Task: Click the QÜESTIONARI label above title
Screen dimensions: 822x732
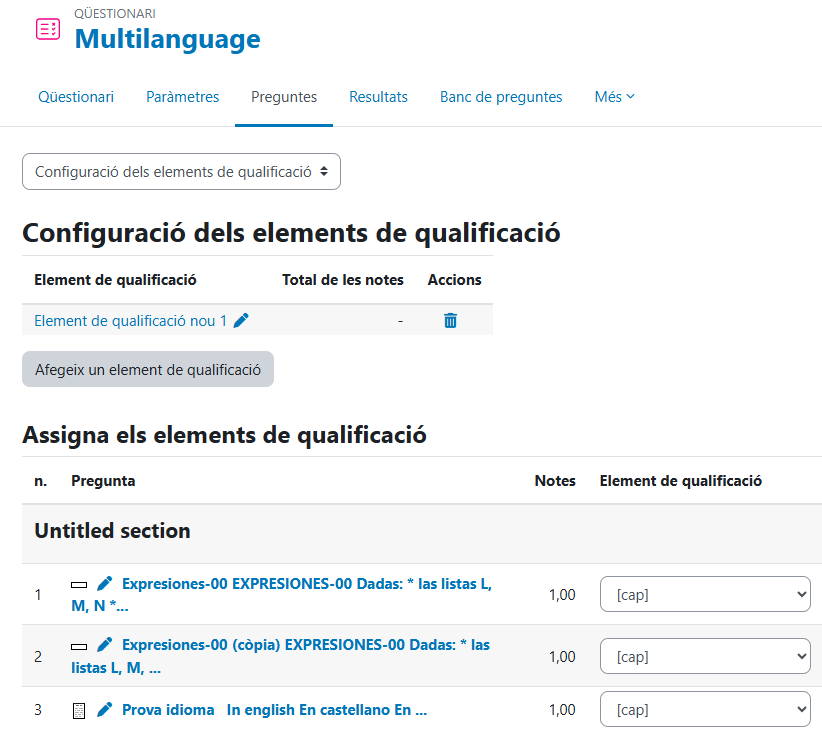Action: tap(115, 13)
